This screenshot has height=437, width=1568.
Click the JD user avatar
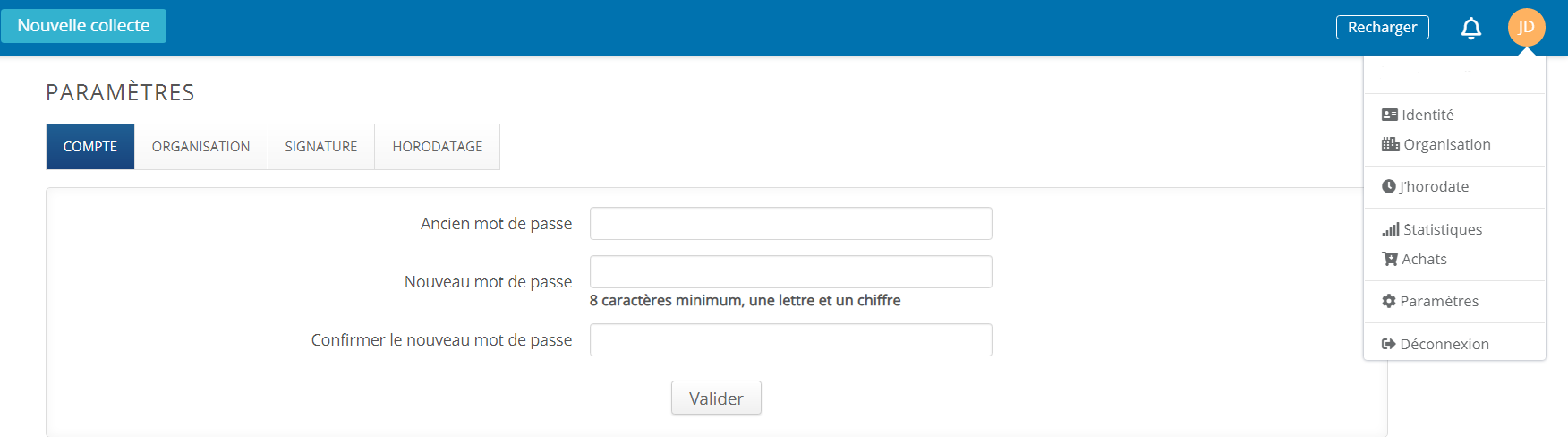coord(1526,27)
